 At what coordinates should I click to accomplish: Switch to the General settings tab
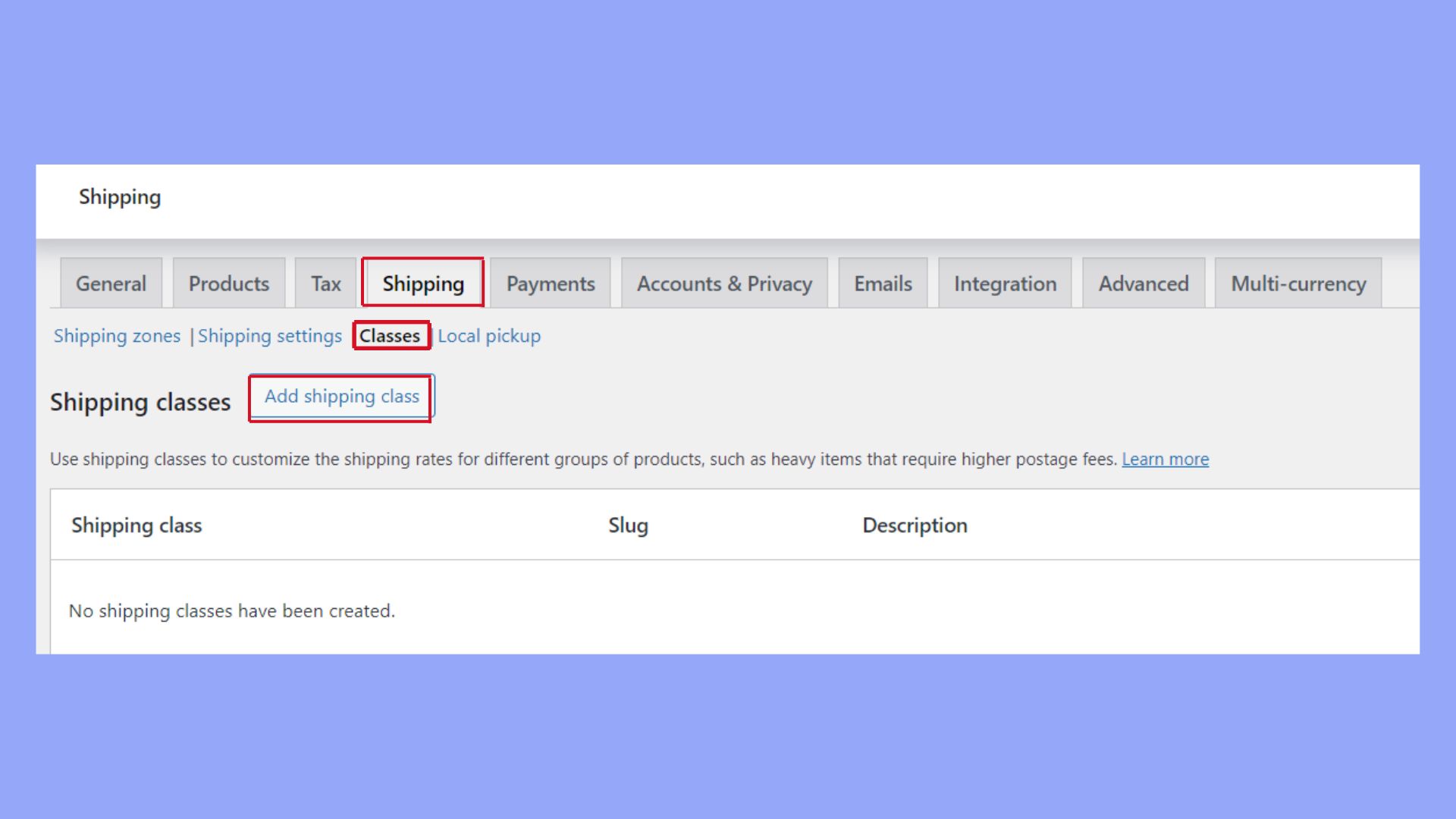pos(111,283)
